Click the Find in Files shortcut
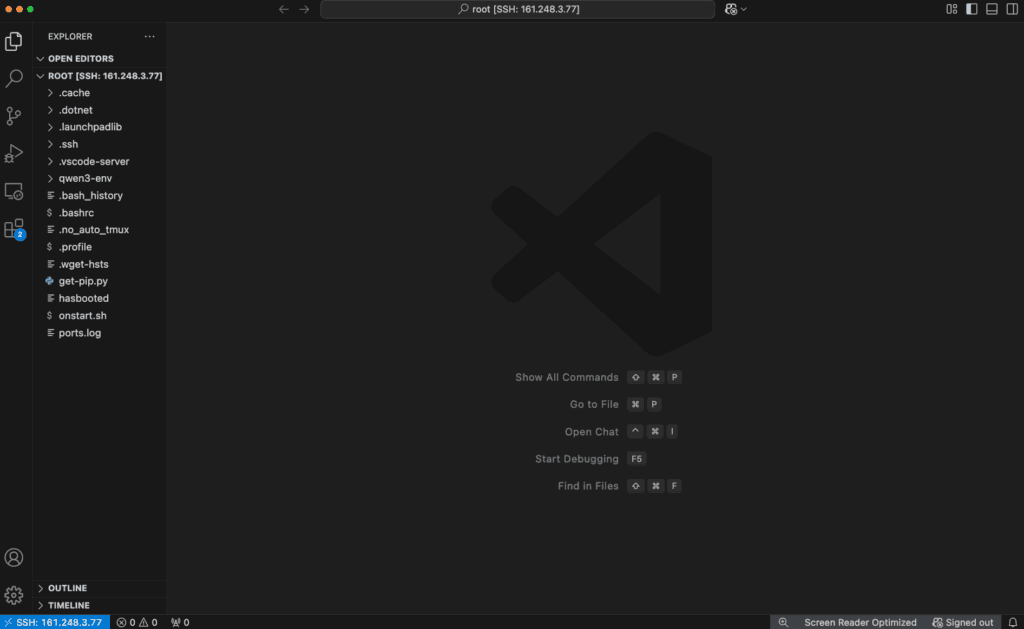 tap(620, 486)
